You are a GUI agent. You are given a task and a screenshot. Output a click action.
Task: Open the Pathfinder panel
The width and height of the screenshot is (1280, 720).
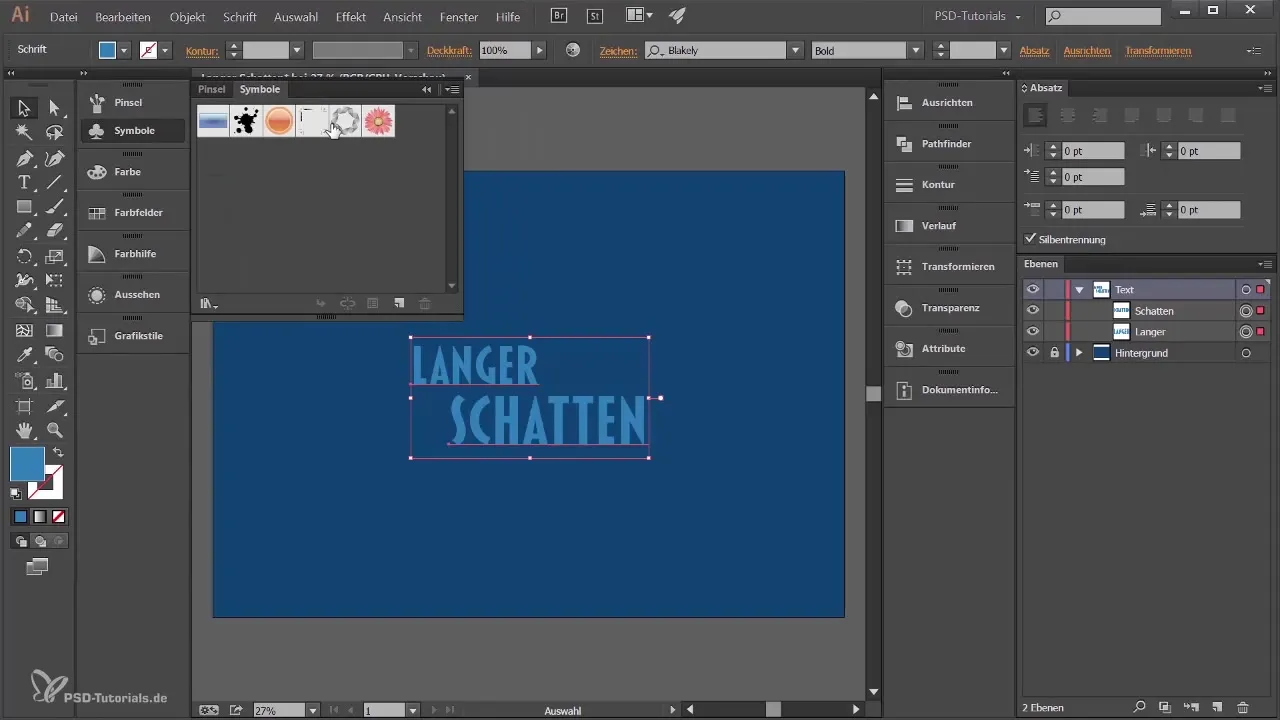tap(946, 144)
